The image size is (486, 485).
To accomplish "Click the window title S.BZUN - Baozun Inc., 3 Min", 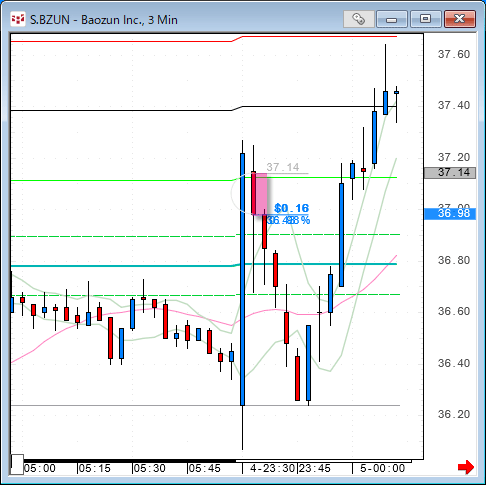I will click(x=104, y=20).
